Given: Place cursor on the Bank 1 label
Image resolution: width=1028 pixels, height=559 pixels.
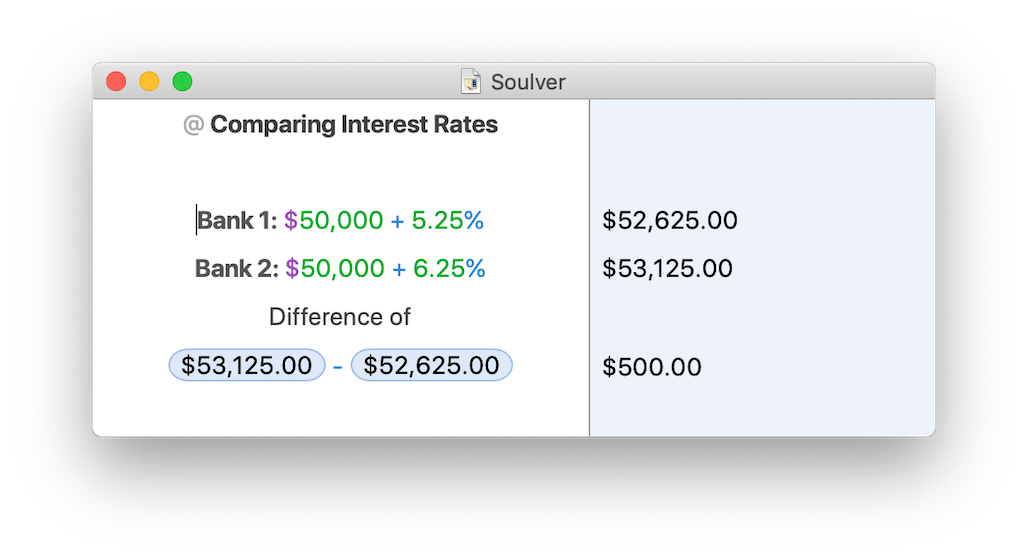Looking at the screenshot, I should click(x=236, y=221).
